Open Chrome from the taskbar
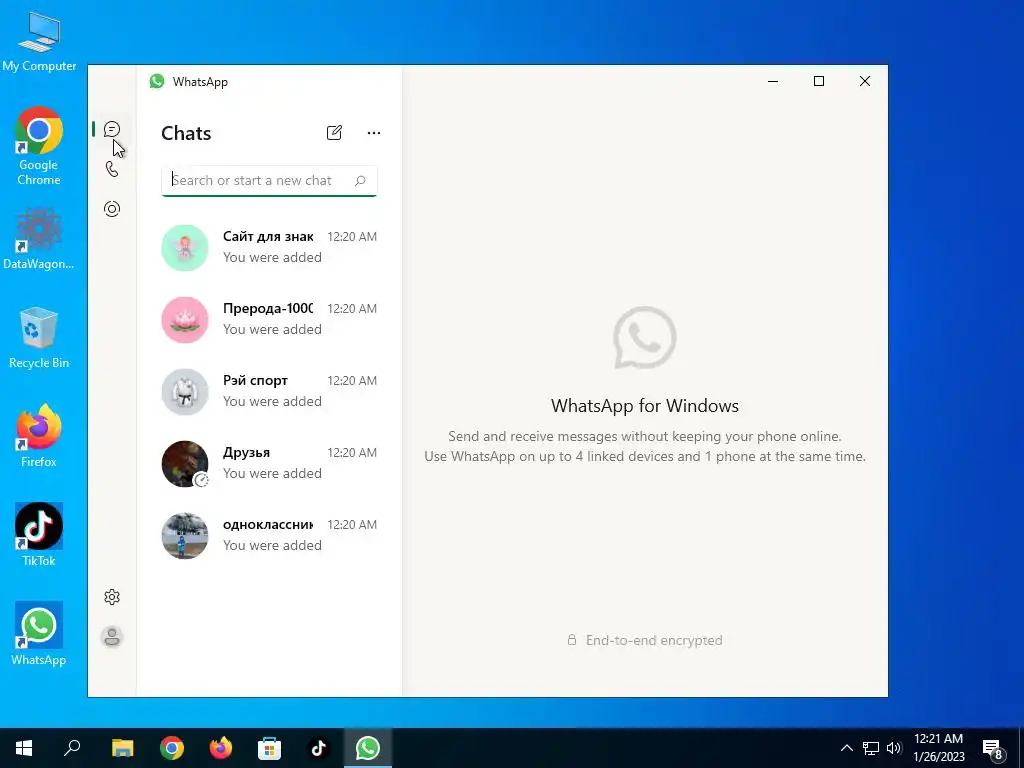Image resolution: width=1024 pixels, height=768 pixels. tap(172, 748)
